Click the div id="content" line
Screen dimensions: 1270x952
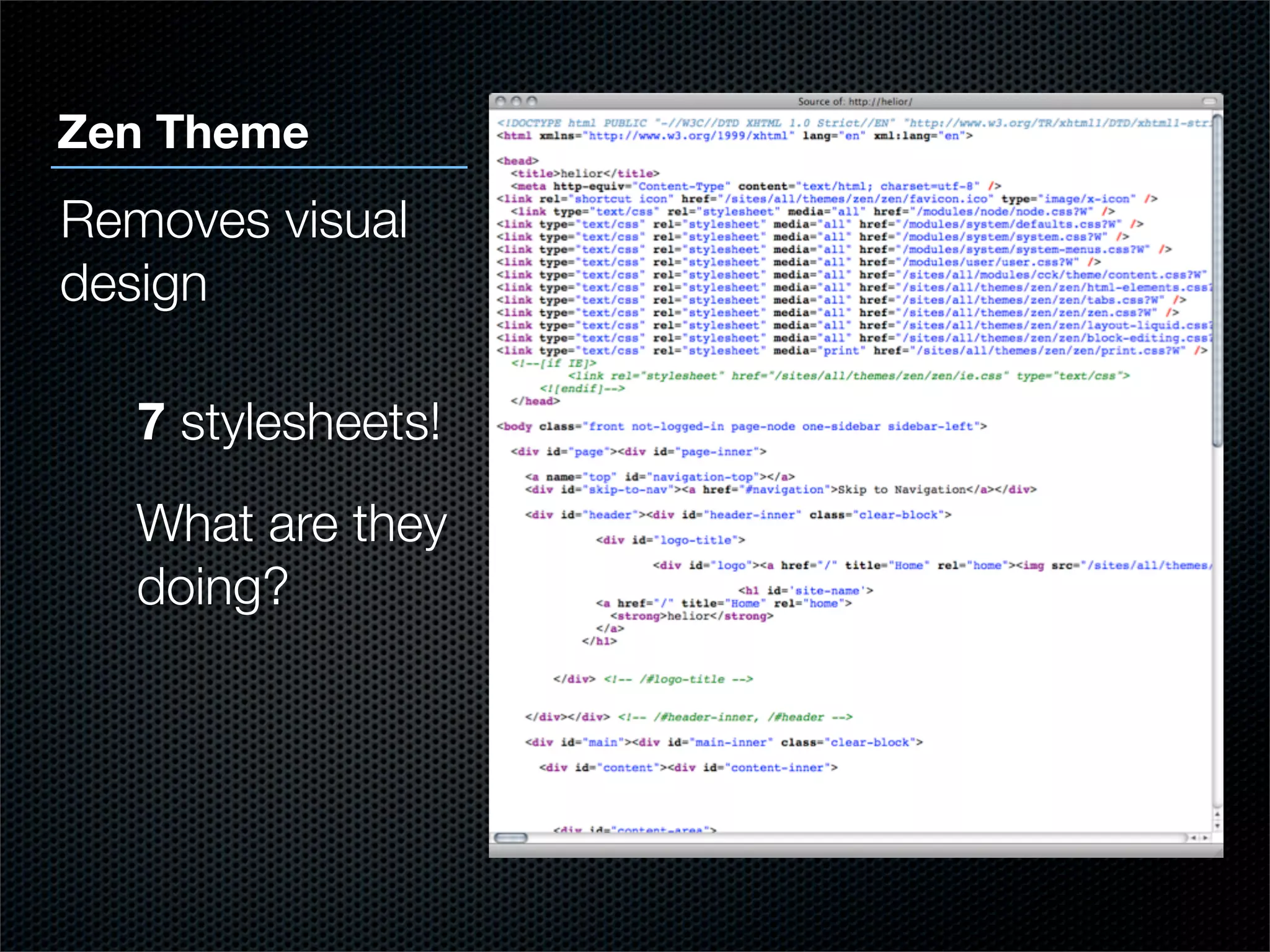tap(688, 768)
